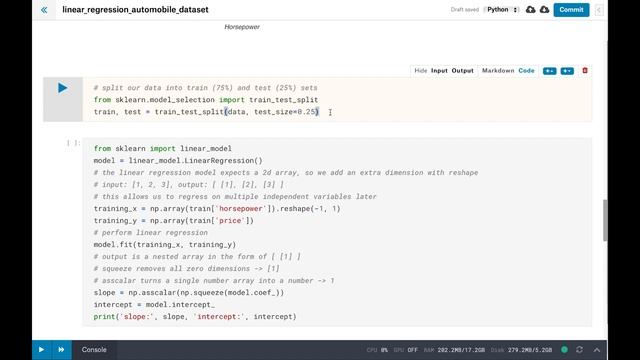Click the green session status indicator
Screen dimensions: 640x360
[x=564, y=350]
